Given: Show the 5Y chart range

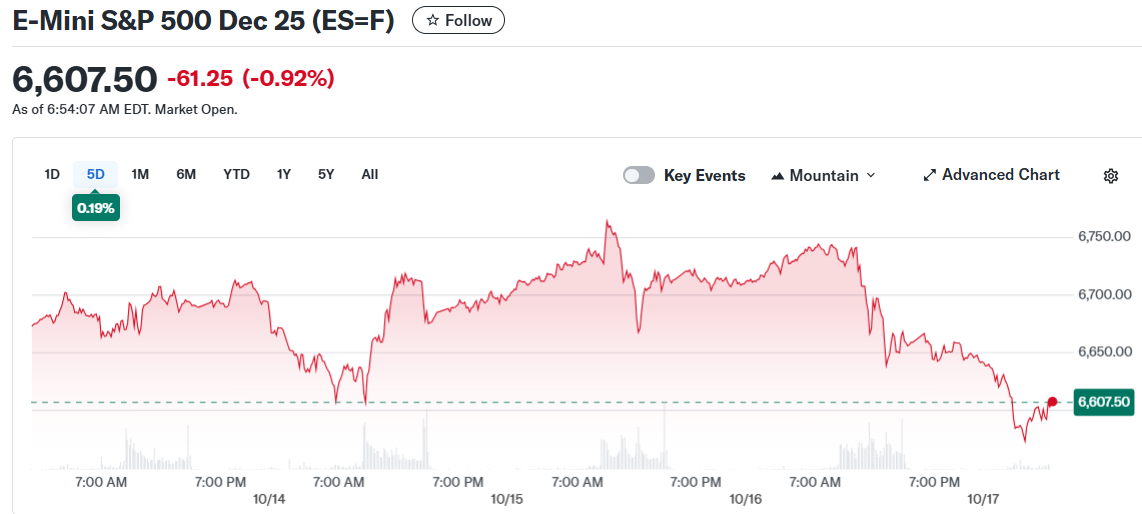Looking at the screenshot, I should click(x=326, y=174).
